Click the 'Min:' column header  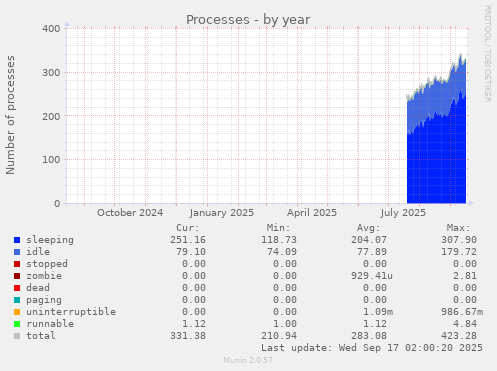tap(278, 228)
